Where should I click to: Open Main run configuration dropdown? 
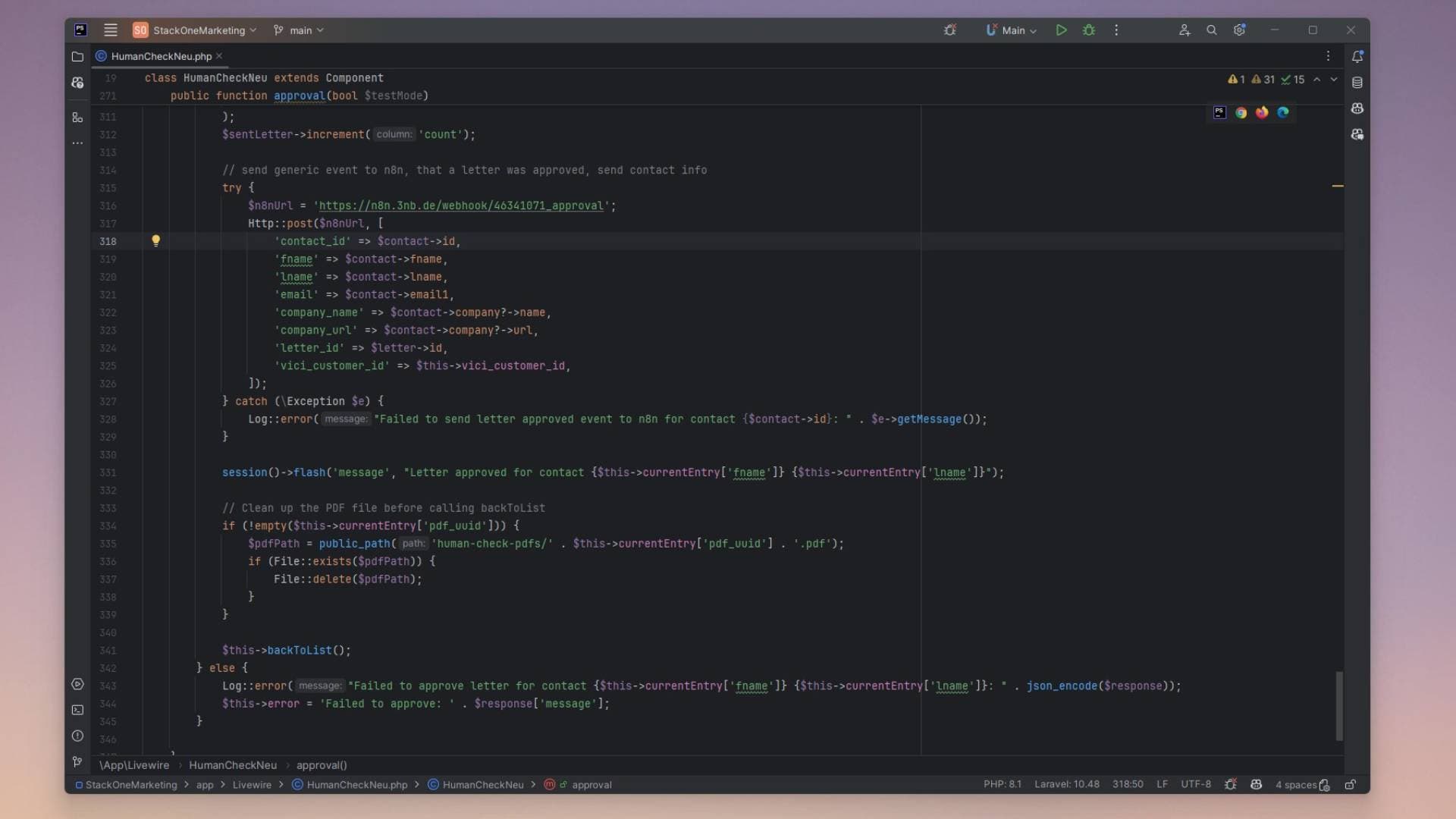(x=1011, y=30)
